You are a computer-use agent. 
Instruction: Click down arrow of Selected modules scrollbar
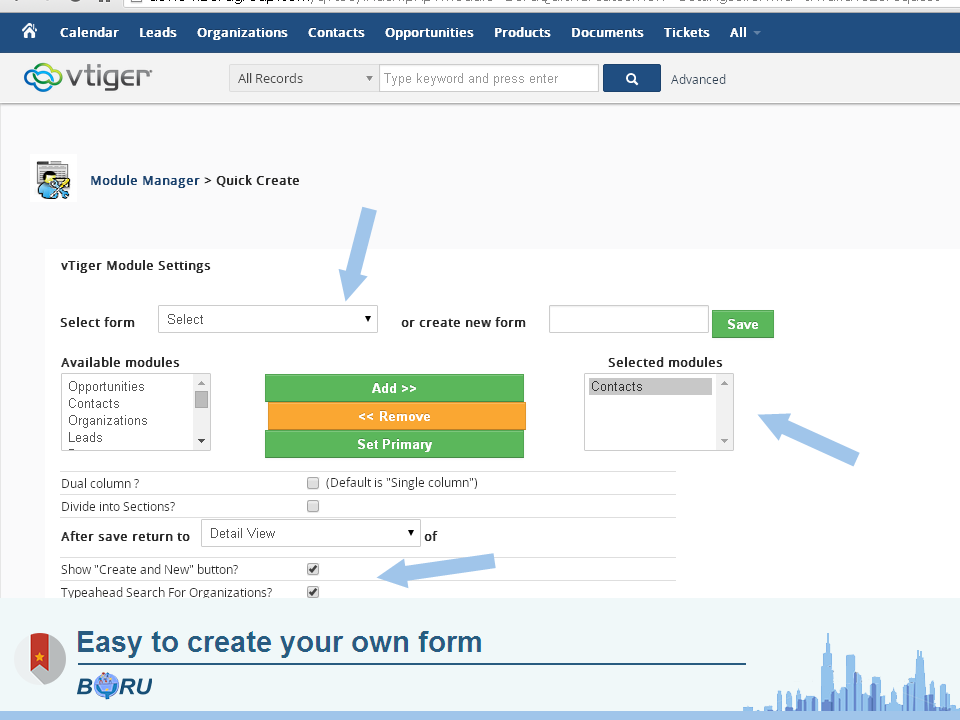[x=724, y=441]
